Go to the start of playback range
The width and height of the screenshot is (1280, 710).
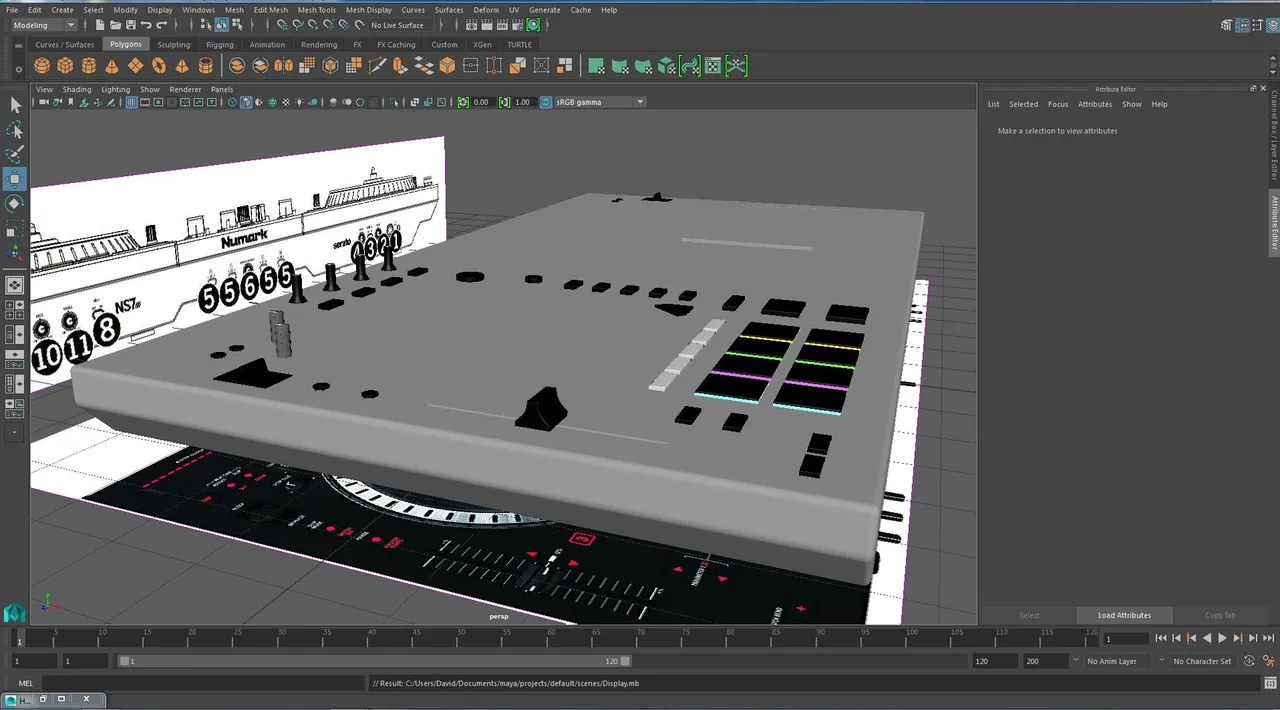[1161, 638]
